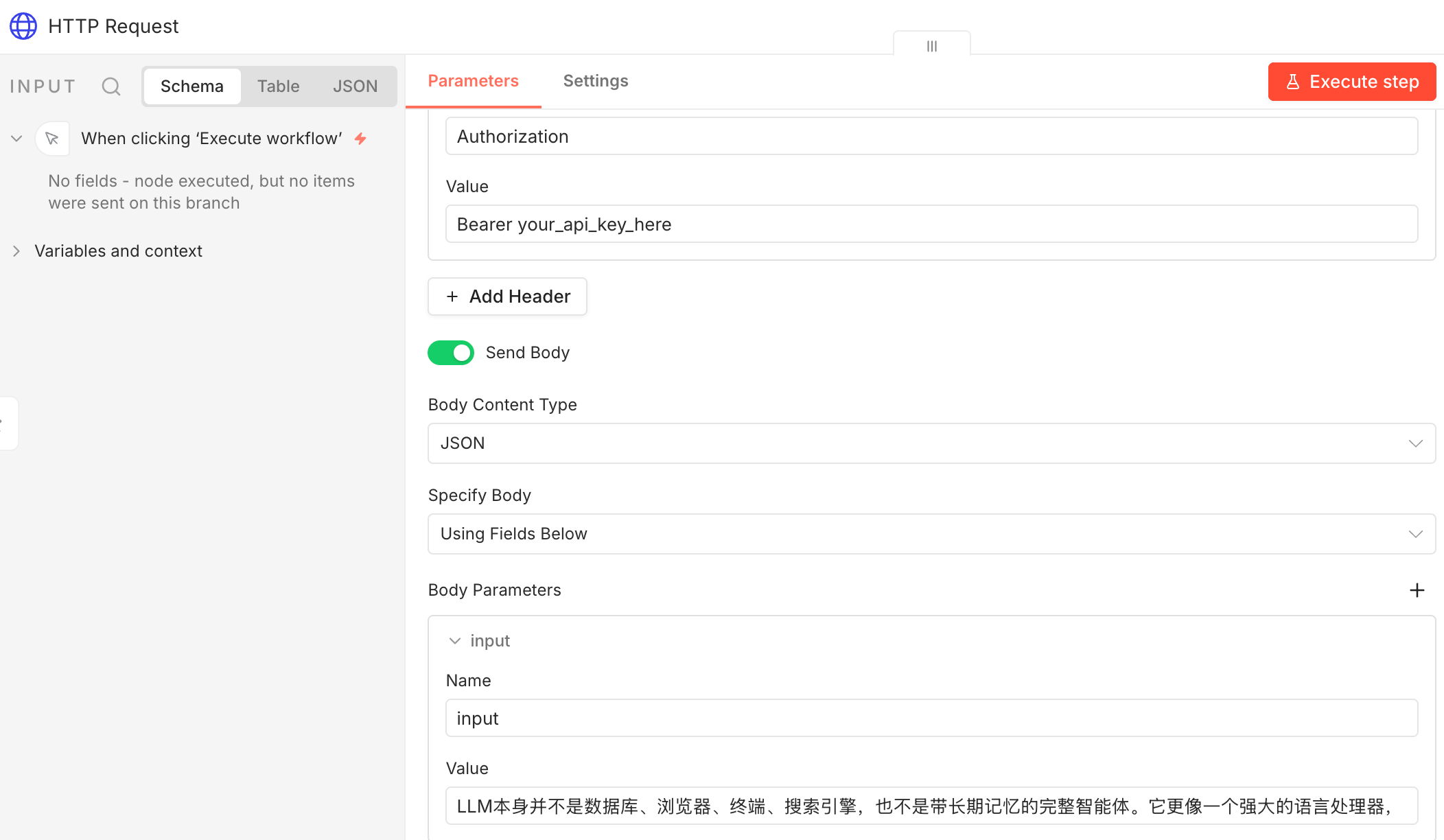
Task: Click the drag handle above parameters panel
Action: (x=931, y=46)
